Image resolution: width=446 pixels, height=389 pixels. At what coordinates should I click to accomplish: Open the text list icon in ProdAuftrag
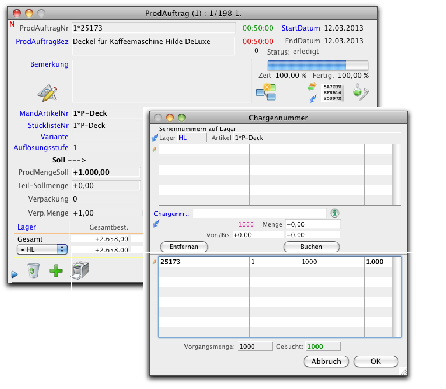332,93
